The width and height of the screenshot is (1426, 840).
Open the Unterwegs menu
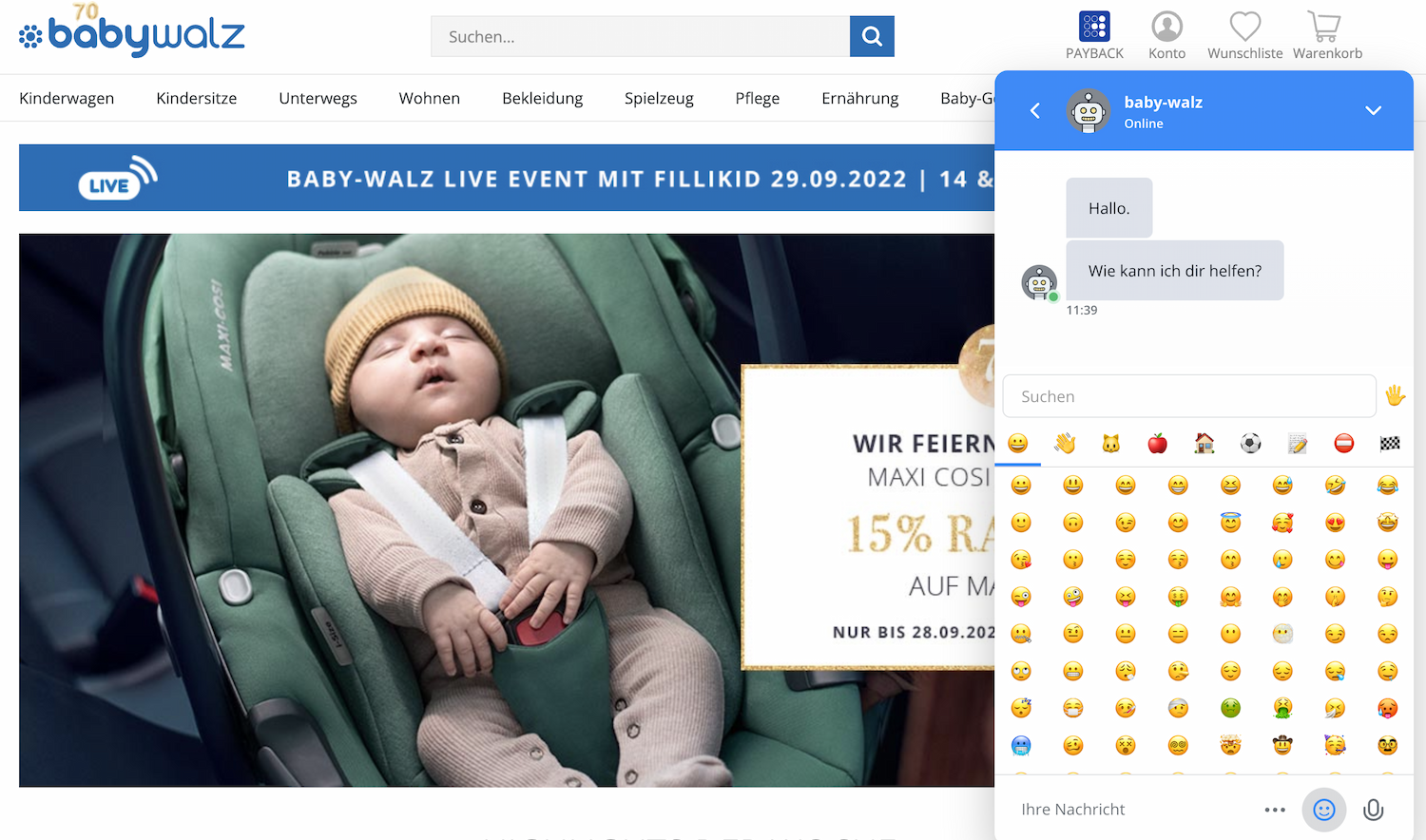coord(318,98)
